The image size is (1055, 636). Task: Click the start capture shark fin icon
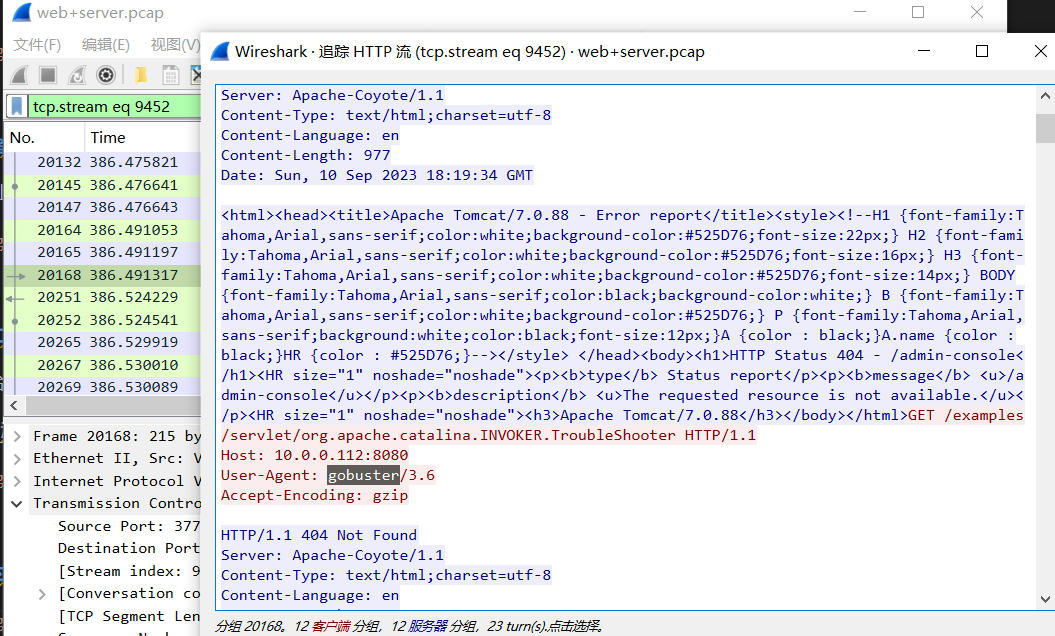(x=19, y=75)
